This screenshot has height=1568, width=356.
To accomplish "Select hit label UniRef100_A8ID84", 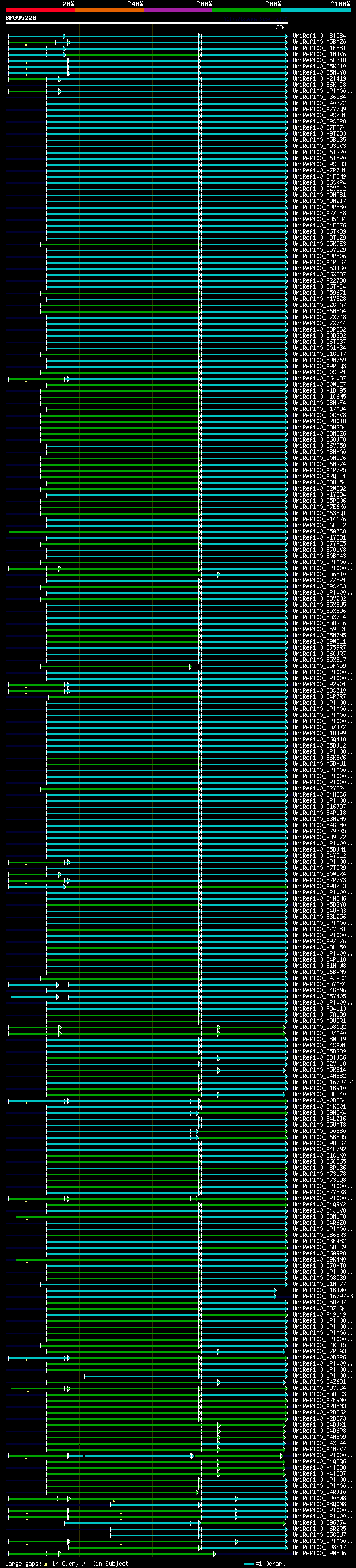I will click(319, 36).
